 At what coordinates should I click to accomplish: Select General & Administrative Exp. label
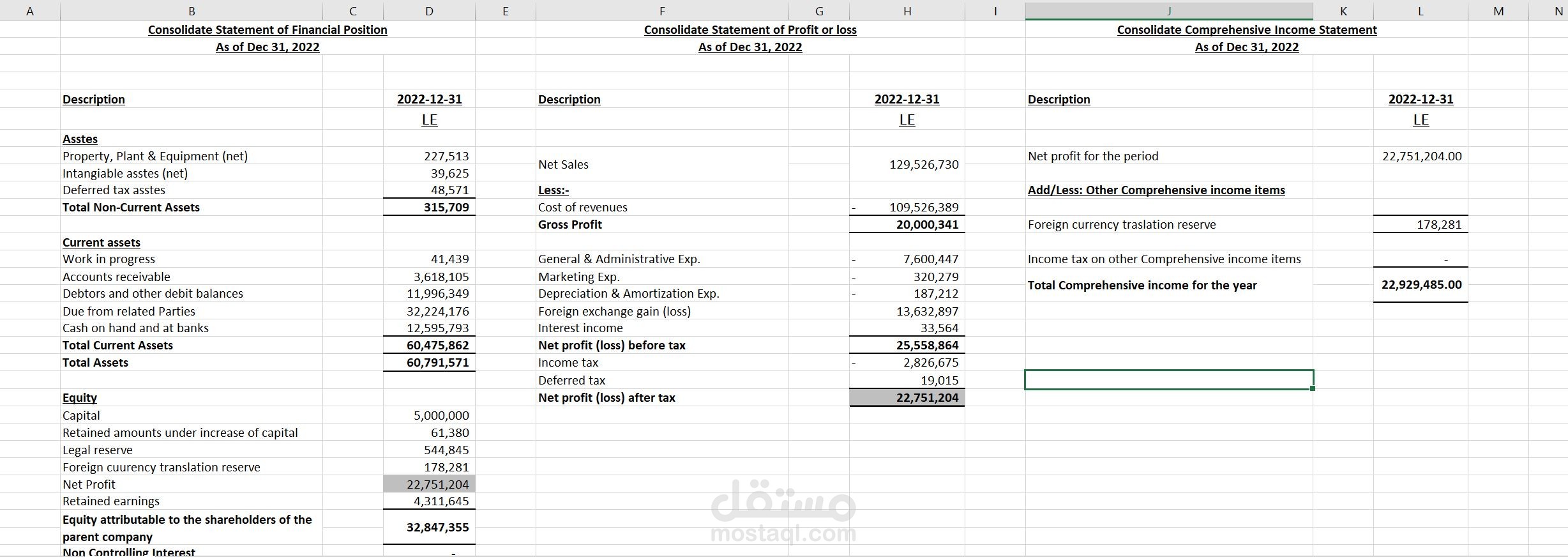[619, 259]
